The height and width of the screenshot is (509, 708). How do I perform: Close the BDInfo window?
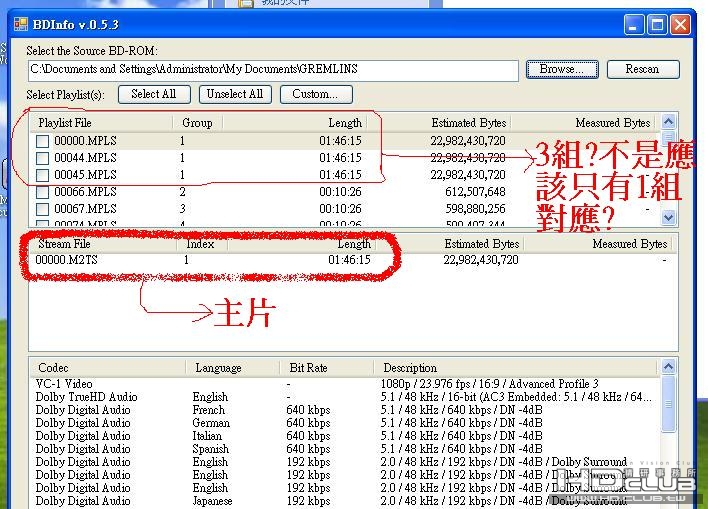coord(680,24)
